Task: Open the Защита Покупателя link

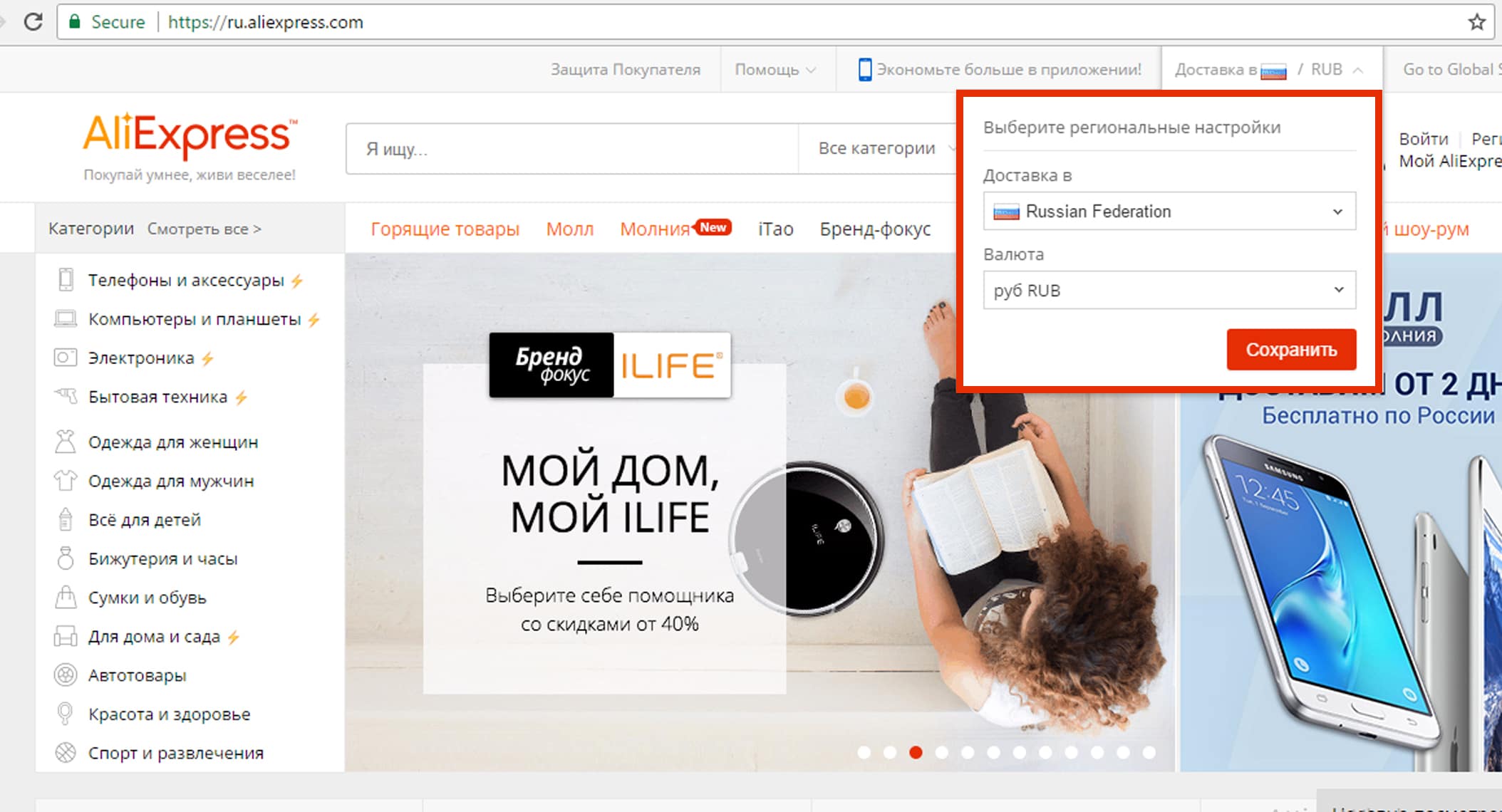Action: (x=625, y=69)
